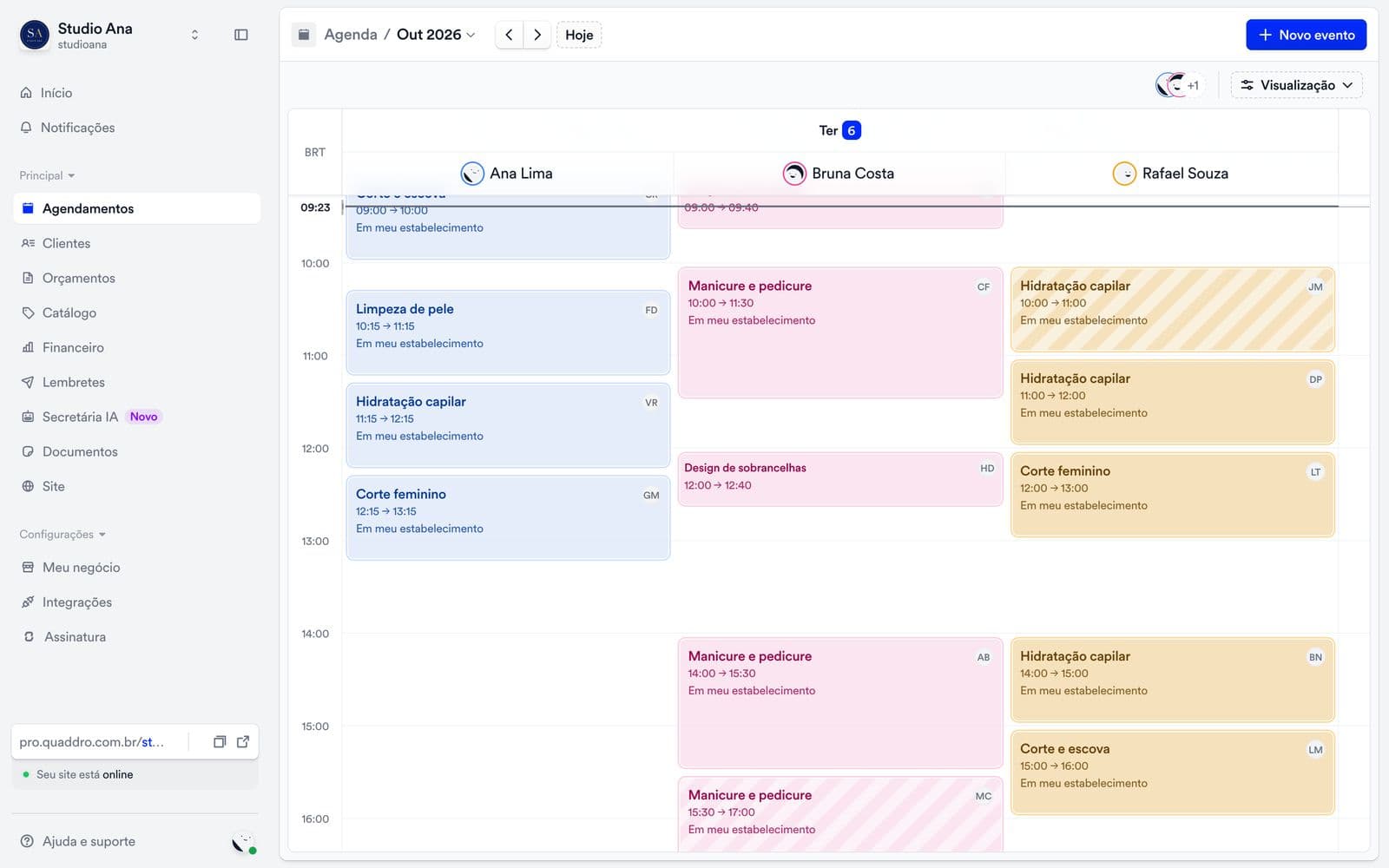
Task: Select Agendamentos in the sidebar
Action: click(x=136, y=208)
